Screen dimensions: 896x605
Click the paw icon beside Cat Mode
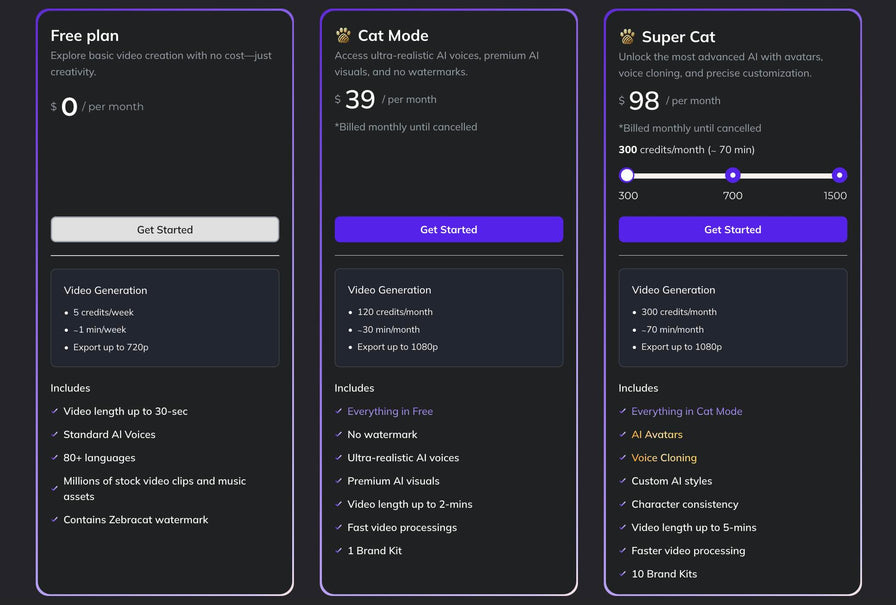343,36
